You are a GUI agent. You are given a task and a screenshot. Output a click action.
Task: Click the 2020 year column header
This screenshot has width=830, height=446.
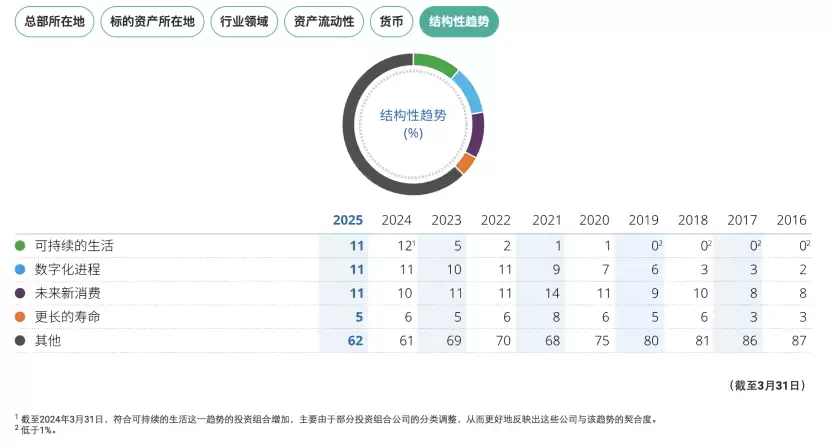[x=594, y=220]
